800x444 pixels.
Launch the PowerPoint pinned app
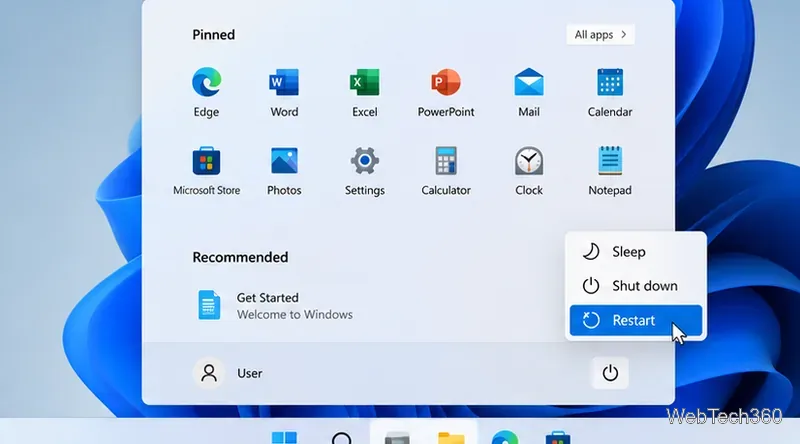click(445, 92)
